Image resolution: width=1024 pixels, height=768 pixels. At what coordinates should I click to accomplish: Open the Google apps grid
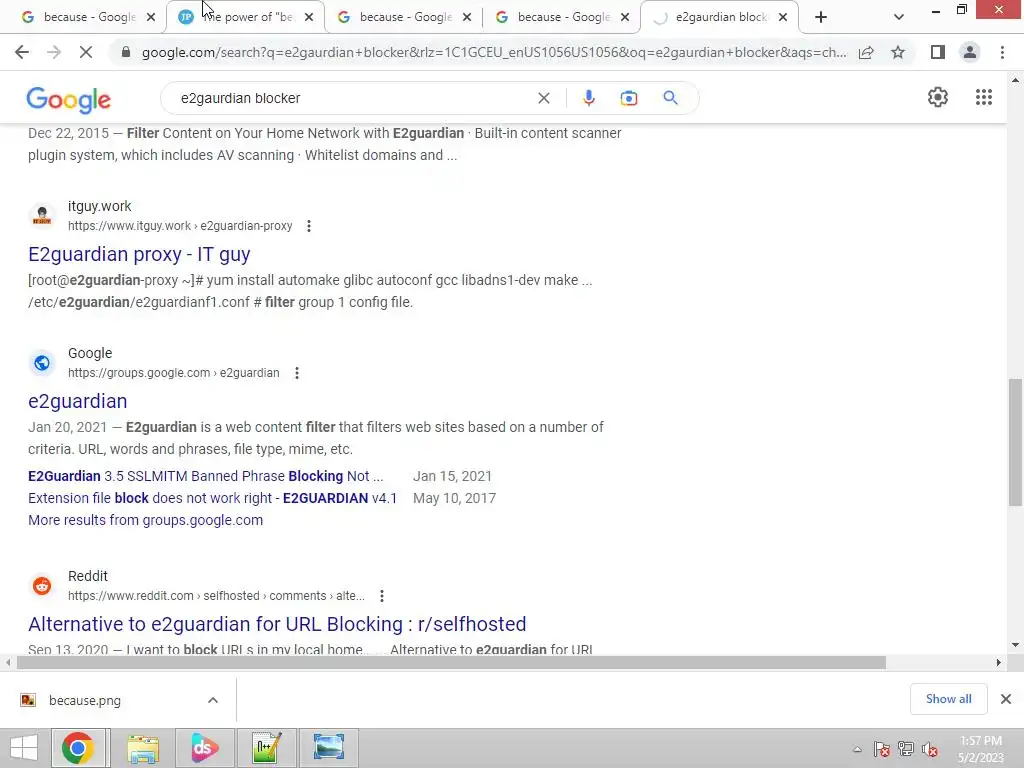coord(984,97)
